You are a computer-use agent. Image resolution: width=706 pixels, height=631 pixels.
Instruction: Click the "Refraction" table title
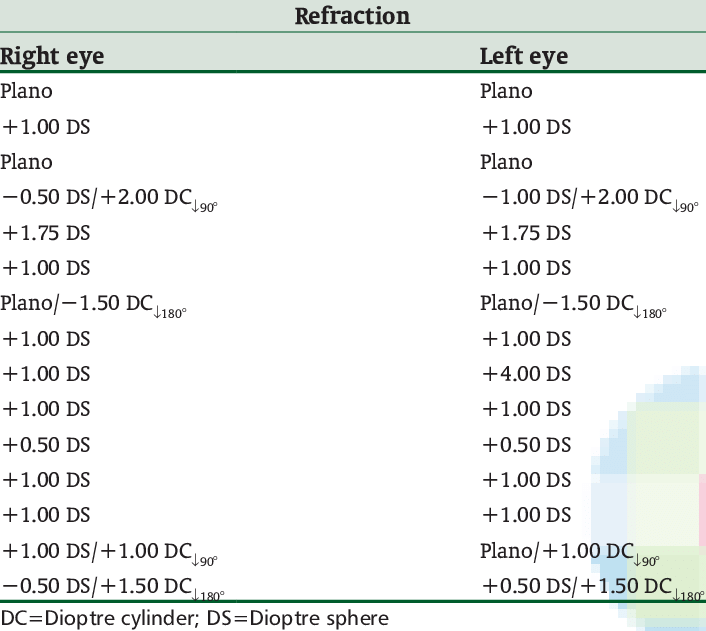(x=352, y=16)
